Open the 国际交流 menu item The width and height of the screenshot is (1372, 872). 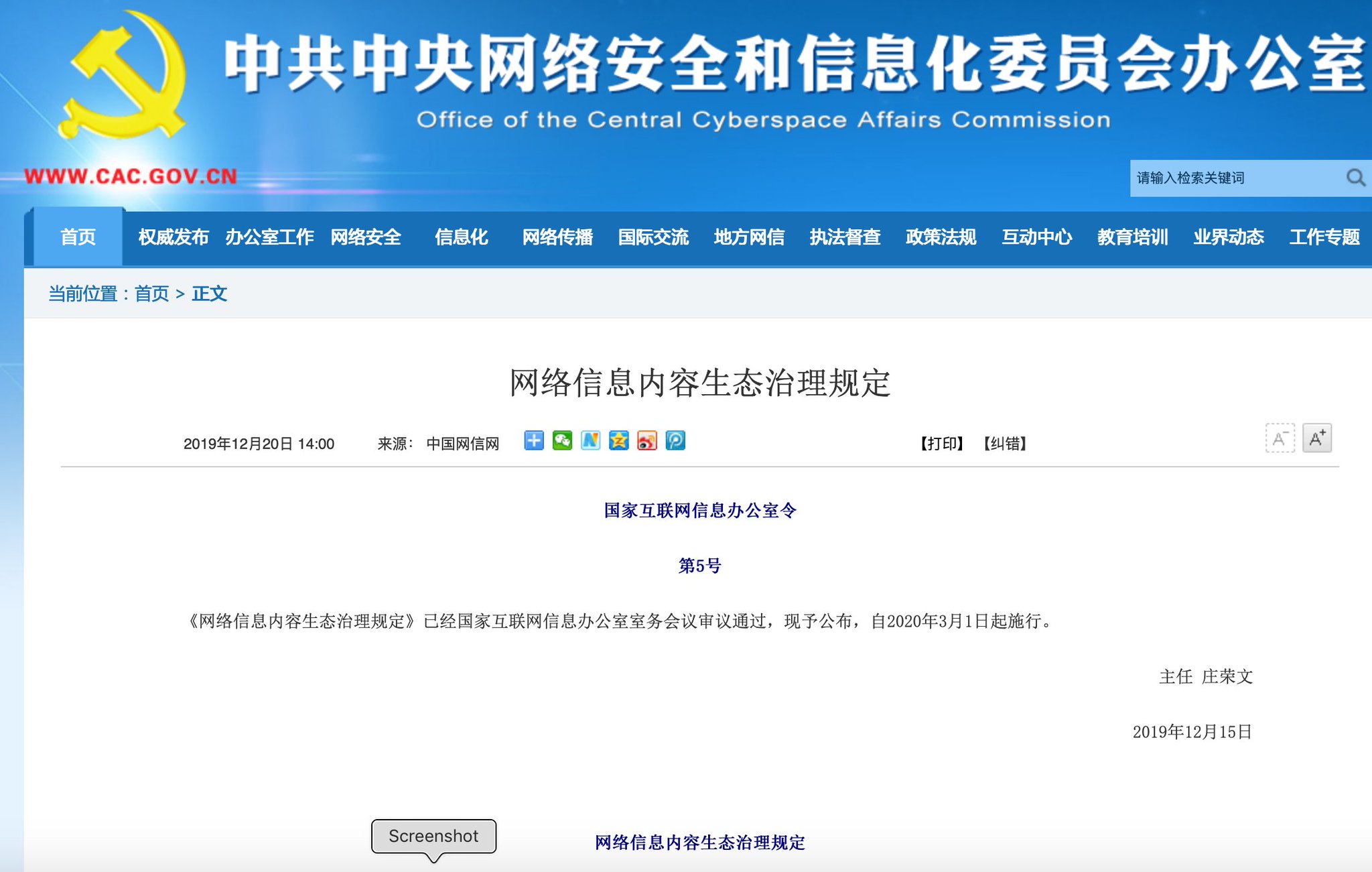[x=653, y=237]
